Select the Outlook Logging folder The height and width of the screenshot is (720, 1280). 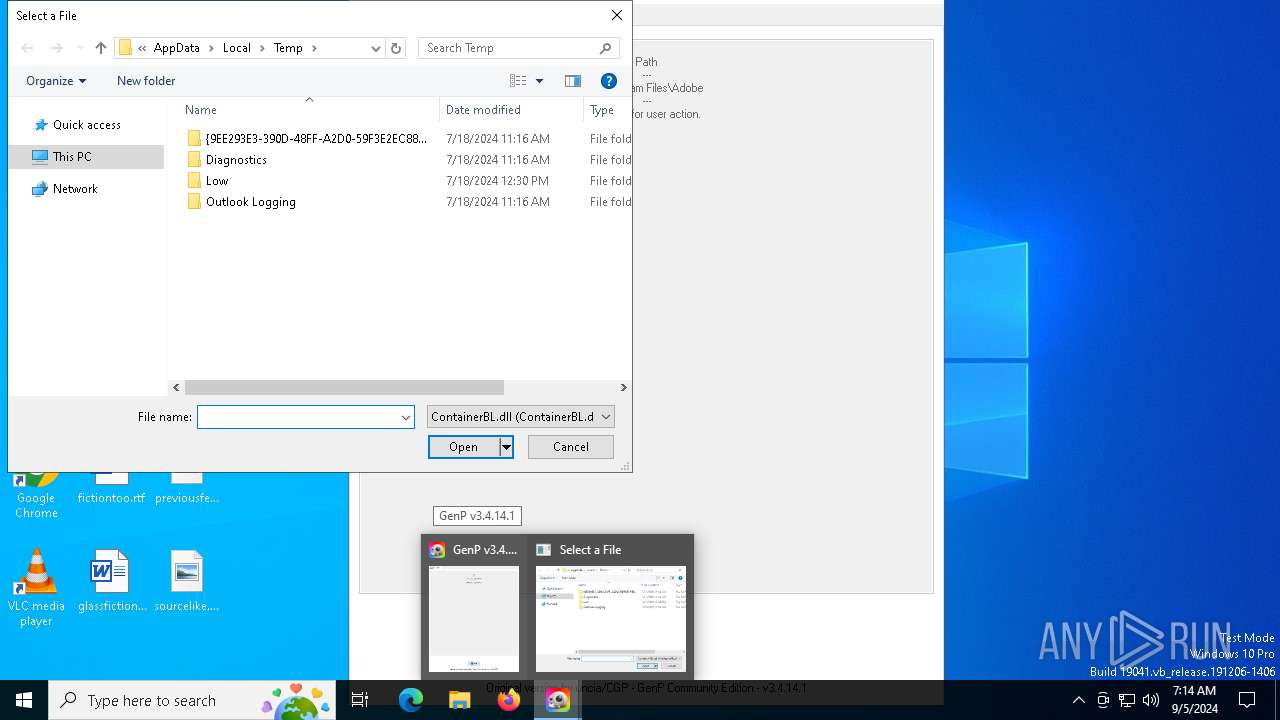click(x=251, y=202)
